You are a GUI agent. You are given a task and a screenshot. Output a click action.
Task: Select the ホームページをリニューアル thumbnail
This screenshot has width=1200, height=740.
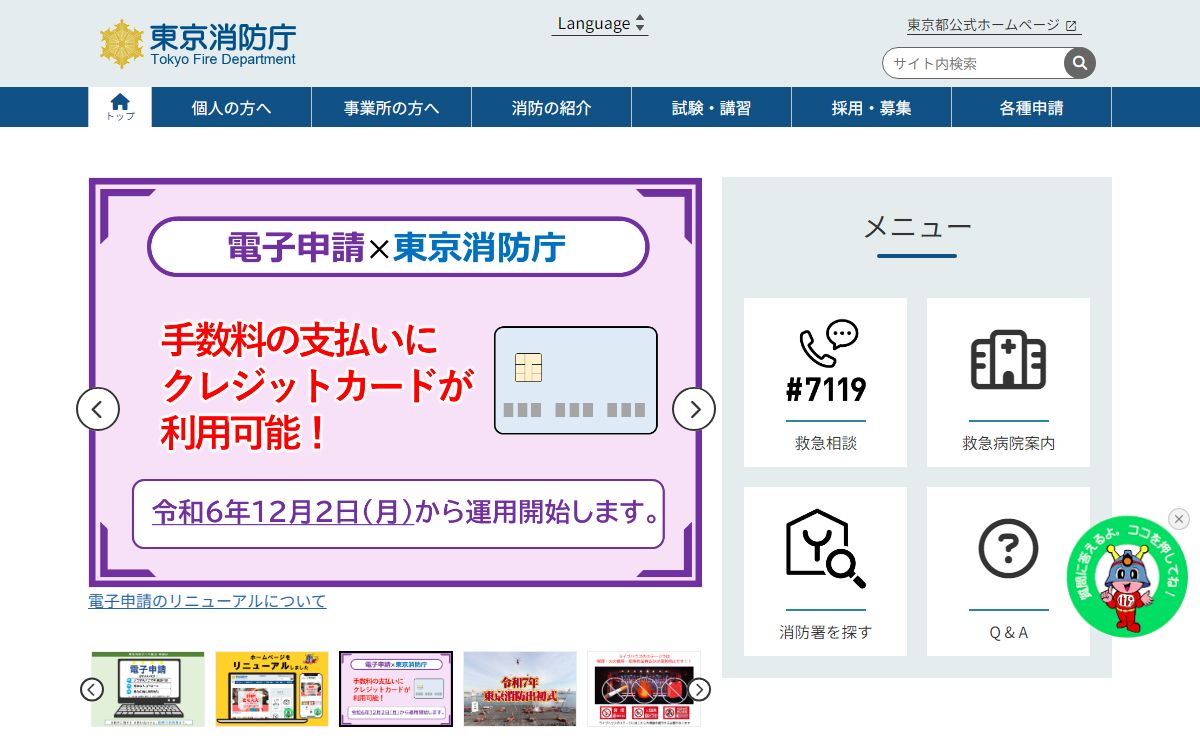tap(272, 689)
